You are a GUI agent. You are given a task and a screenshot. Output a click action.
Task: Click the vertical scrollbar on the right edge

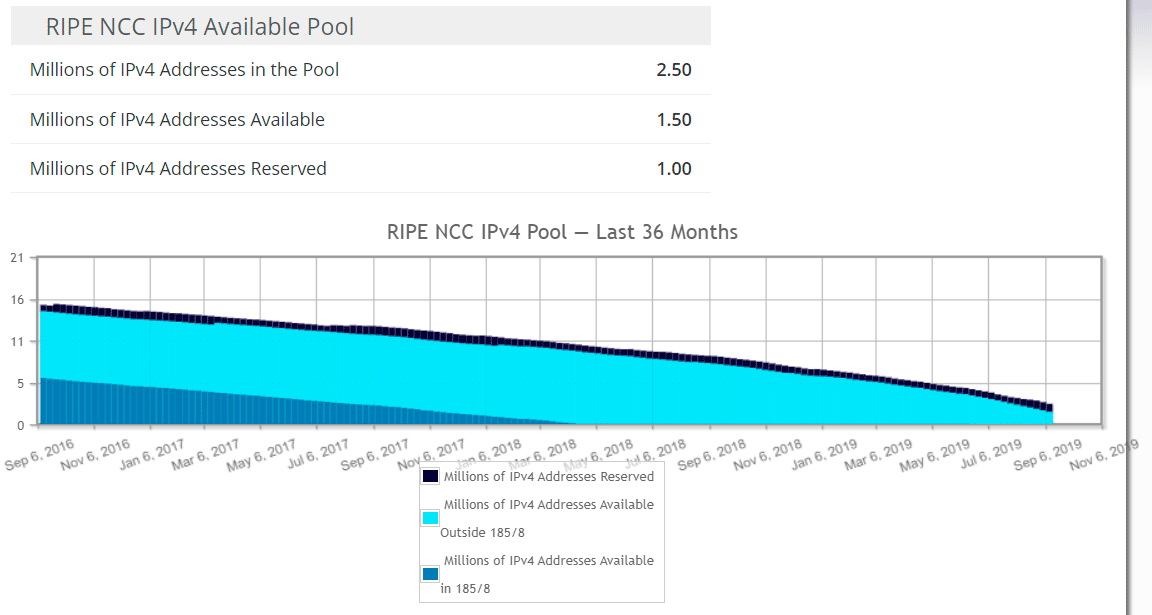[x=1139, y=300]
